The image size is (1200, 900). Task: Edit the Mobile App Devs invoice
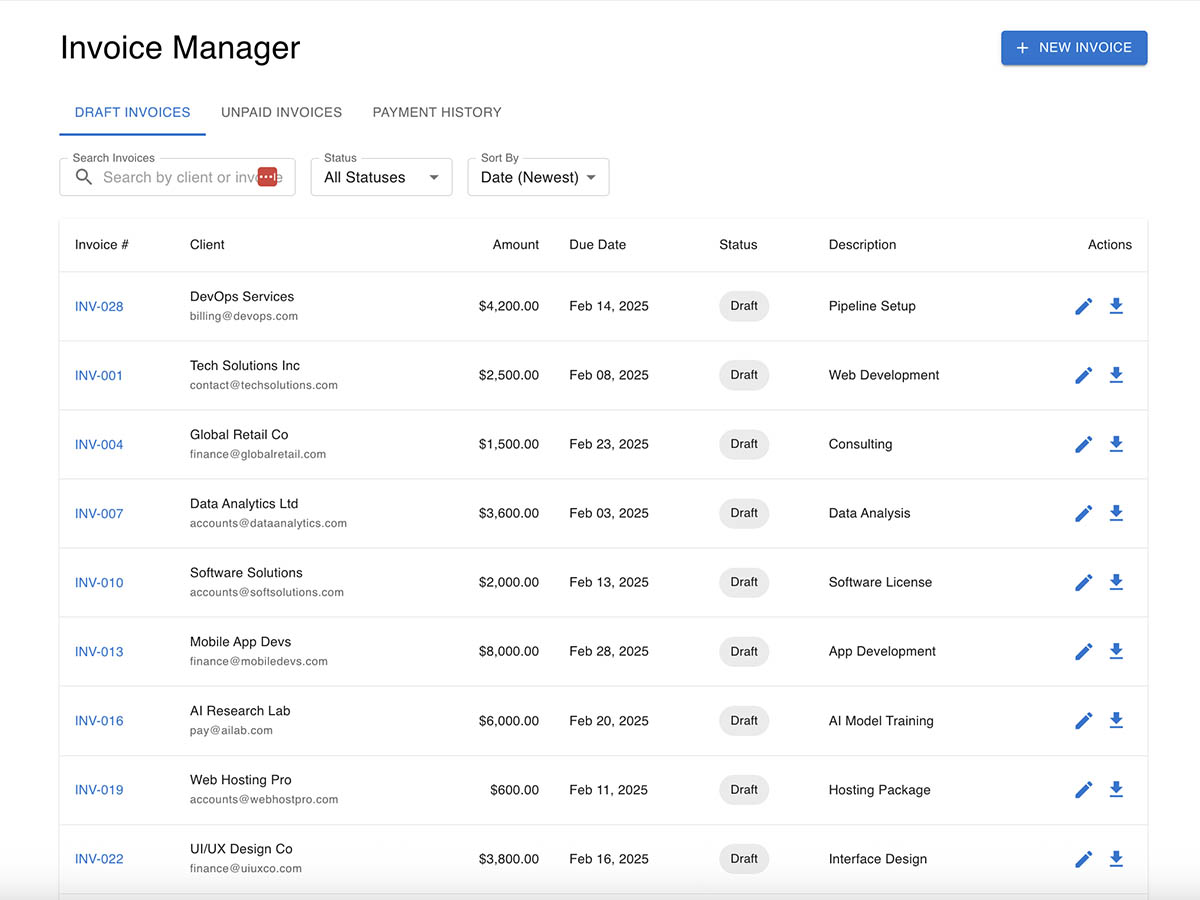1083,651
